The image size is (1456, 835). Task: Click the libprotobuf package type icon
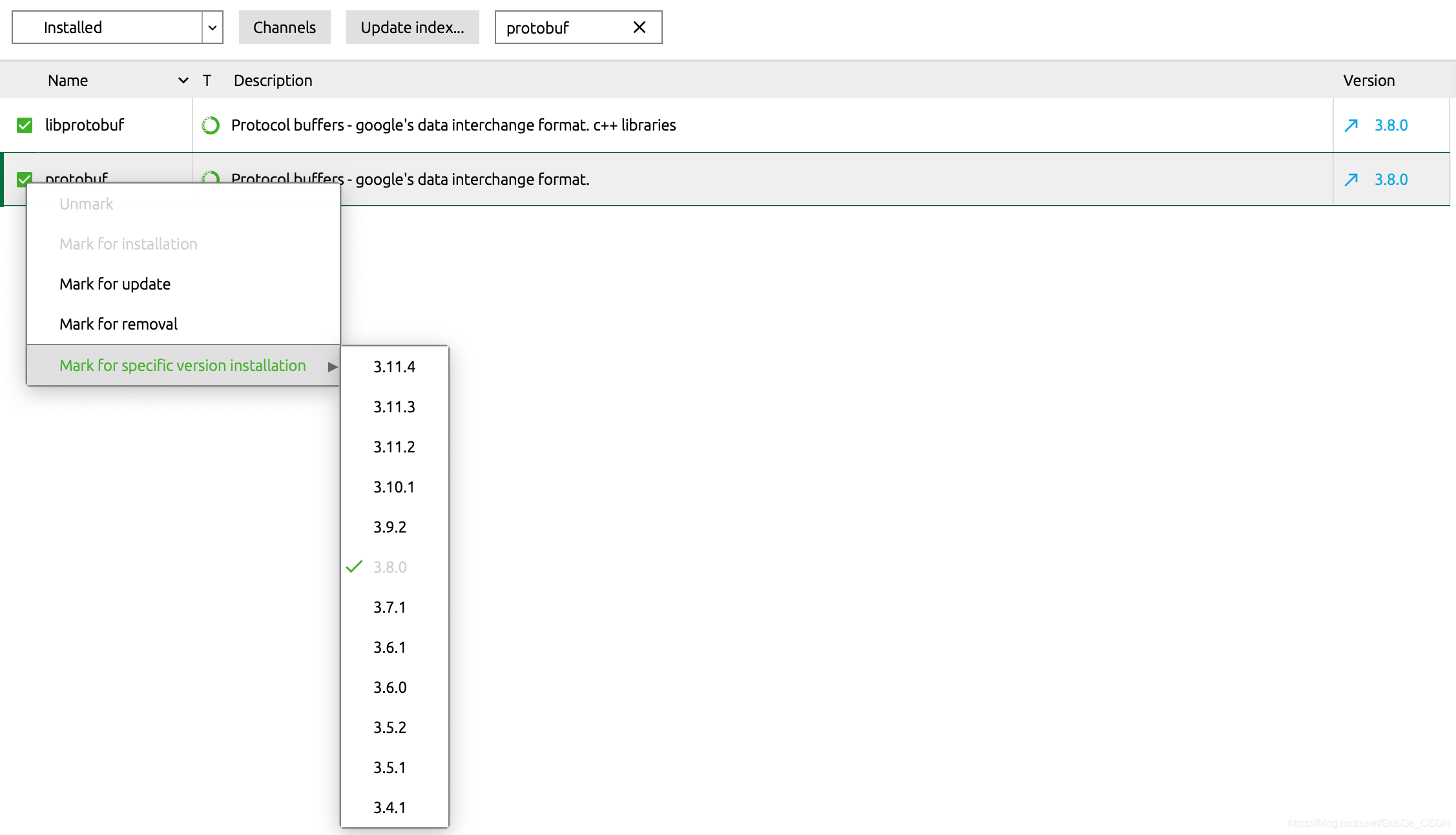pyautogui.click(x=211, y=125)
